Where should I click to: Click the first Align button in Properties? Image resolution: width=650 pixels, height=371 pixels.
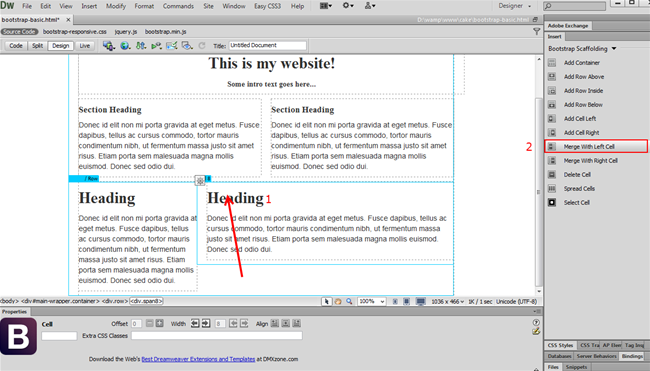point(275,323)
